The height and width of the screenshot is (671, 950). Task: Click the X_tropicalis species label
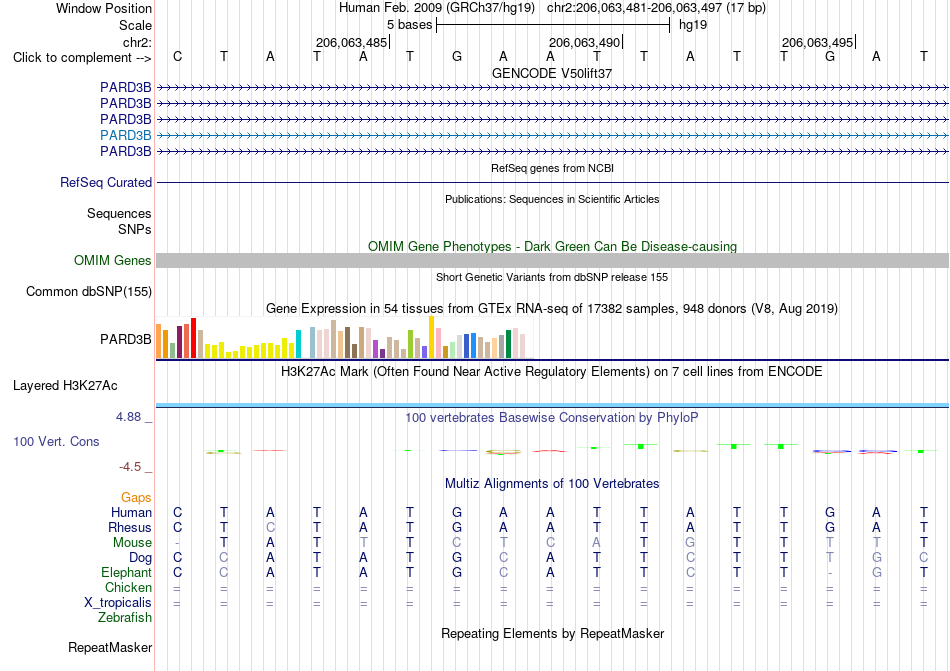coord(118,603)
